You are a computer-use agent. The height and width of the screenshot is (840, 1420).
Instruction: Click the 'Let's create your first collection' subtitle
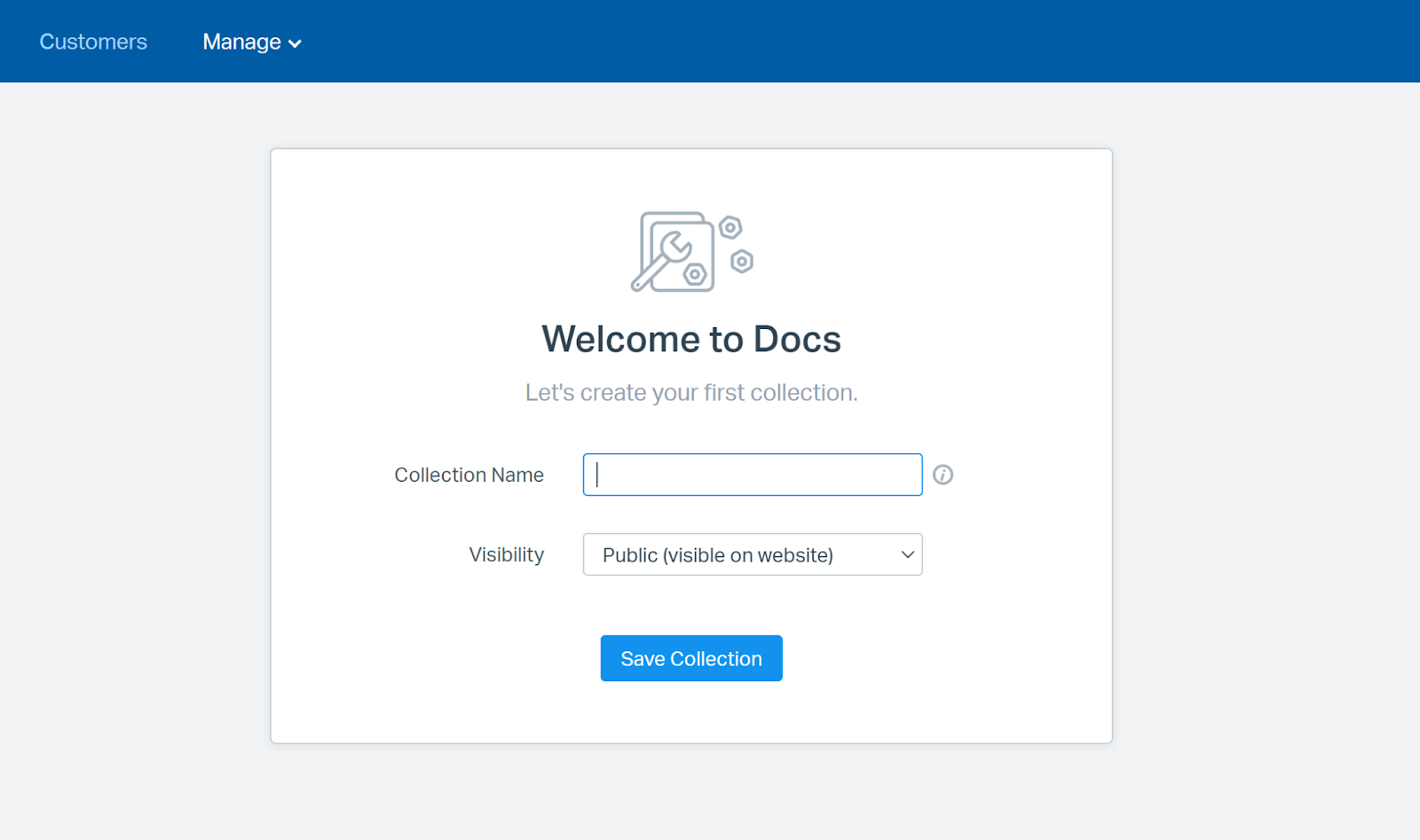[691, 392]
